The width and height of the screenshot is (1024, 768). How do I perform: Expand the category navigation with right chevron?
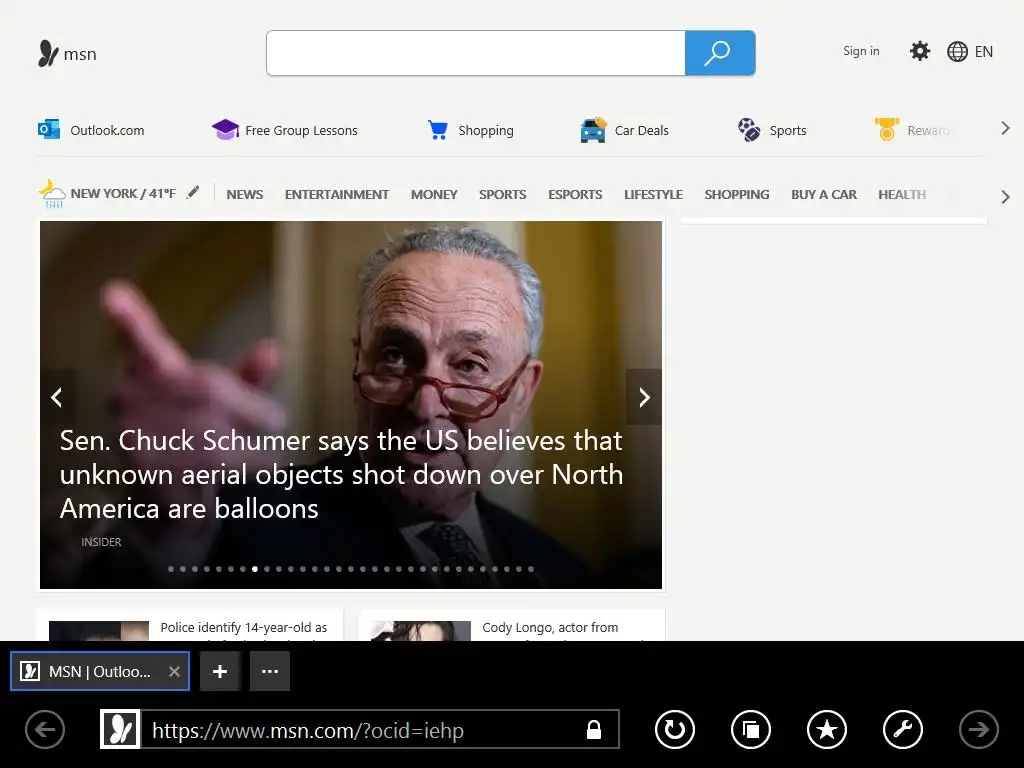(x=1006, y=197)
